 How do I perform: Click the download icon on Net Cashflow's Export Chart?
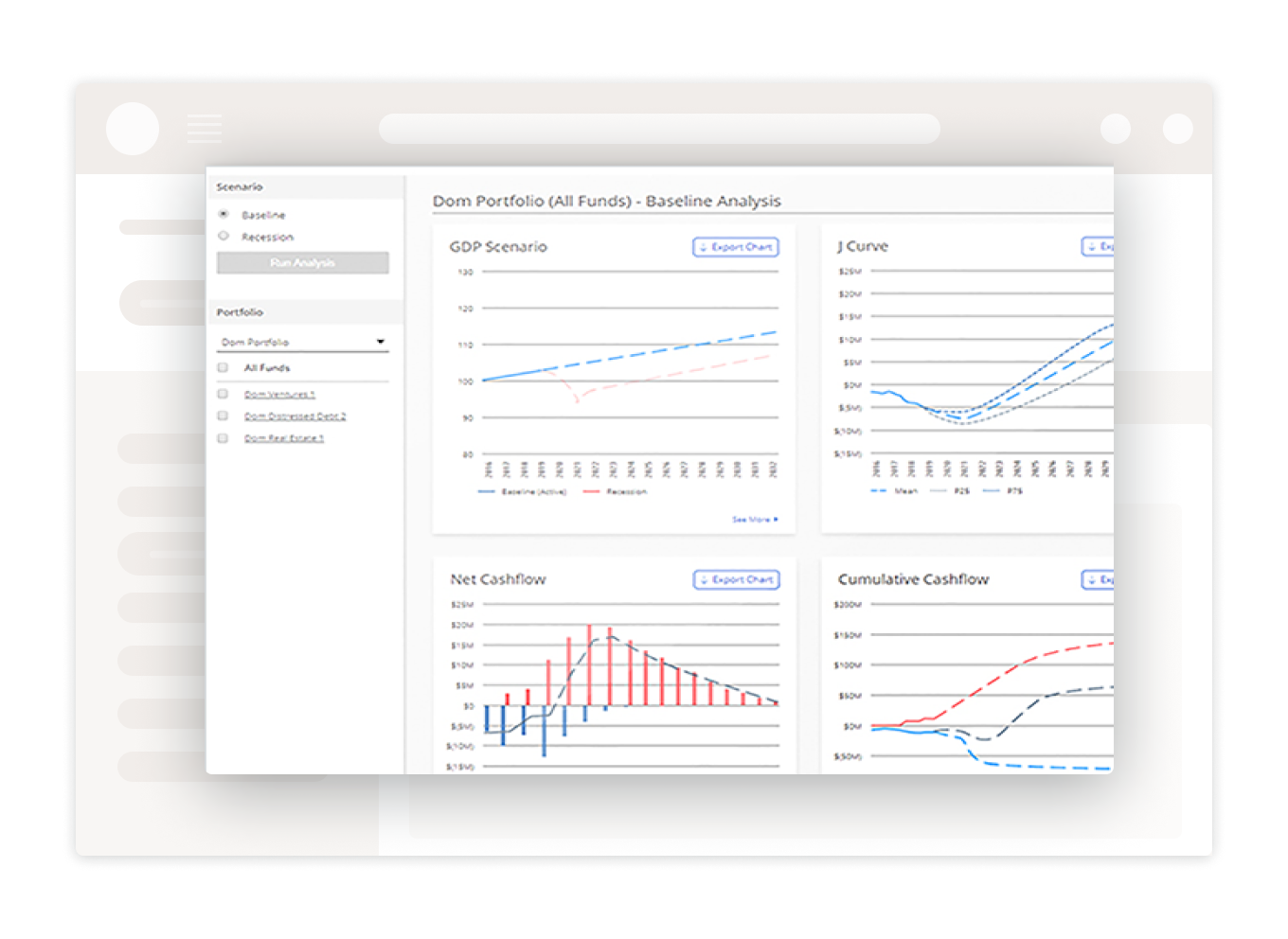click(703, 579)
